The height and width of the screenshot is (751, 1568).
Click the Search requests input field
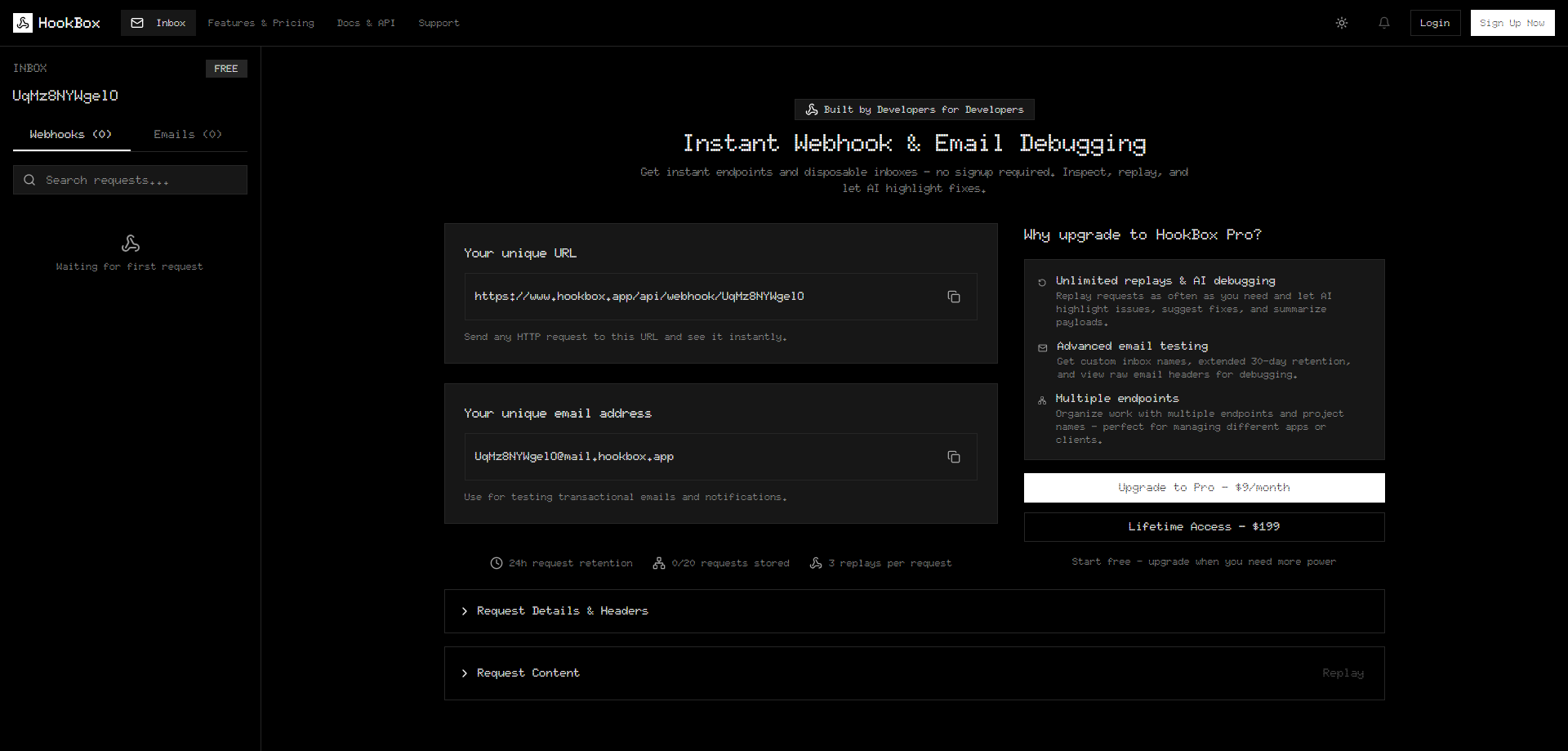coord(130,180)
